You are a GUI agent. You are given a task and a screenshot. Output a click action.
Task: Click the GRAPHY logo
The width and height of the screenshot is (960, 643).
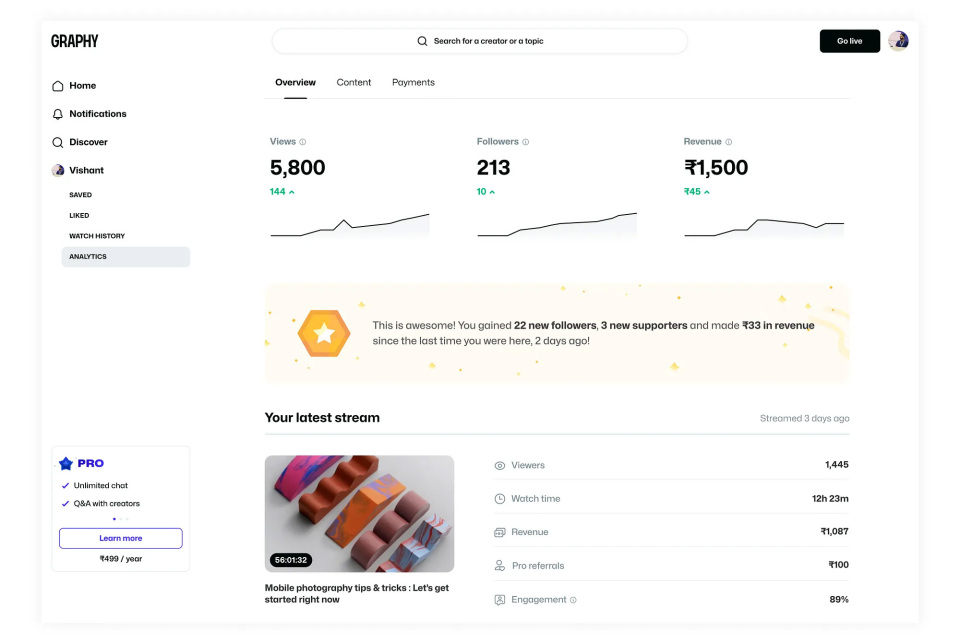tap(75, 41)
